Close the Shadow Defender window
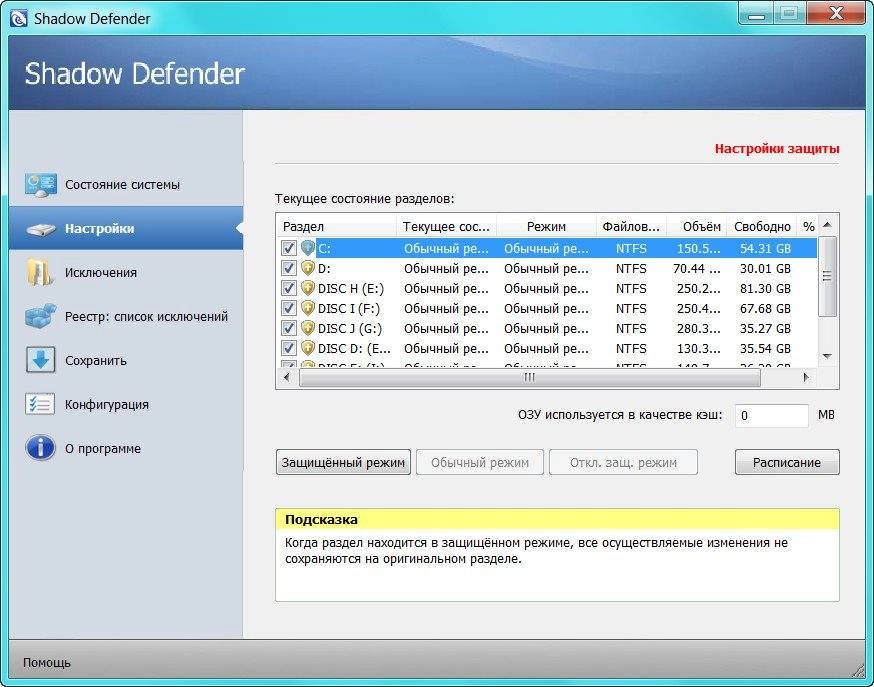This screenshot has width=874, height=687. pyautogui.click(x=836, y=14)
